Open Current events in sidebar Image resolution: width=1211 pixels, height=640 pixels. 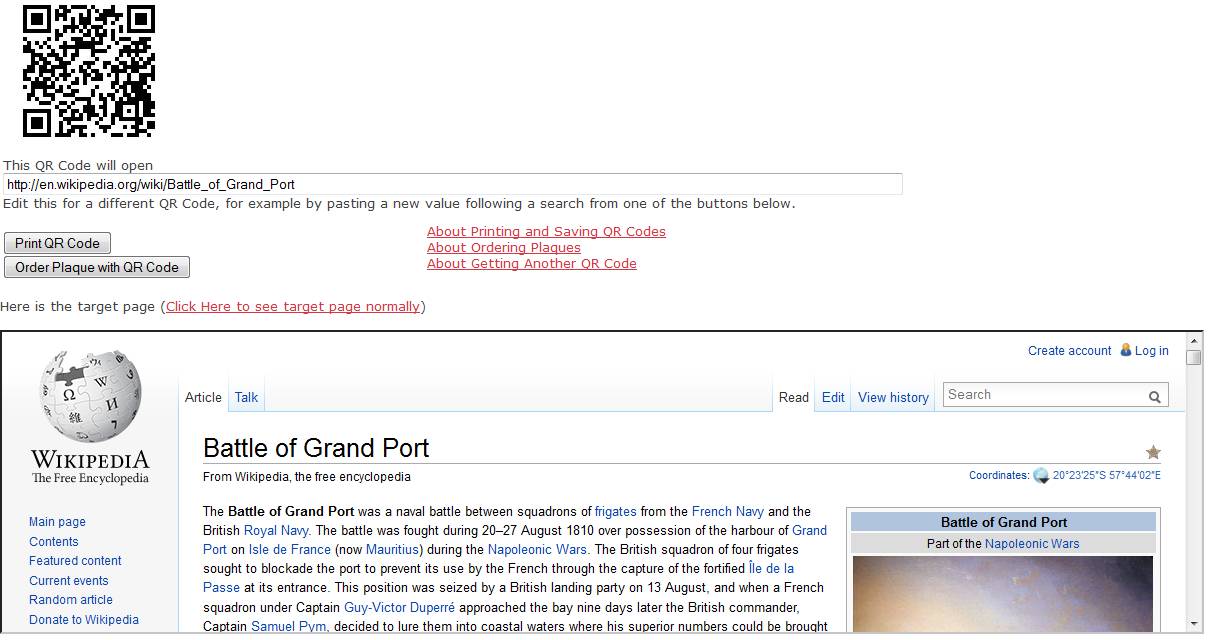click(x=69, y=580)
